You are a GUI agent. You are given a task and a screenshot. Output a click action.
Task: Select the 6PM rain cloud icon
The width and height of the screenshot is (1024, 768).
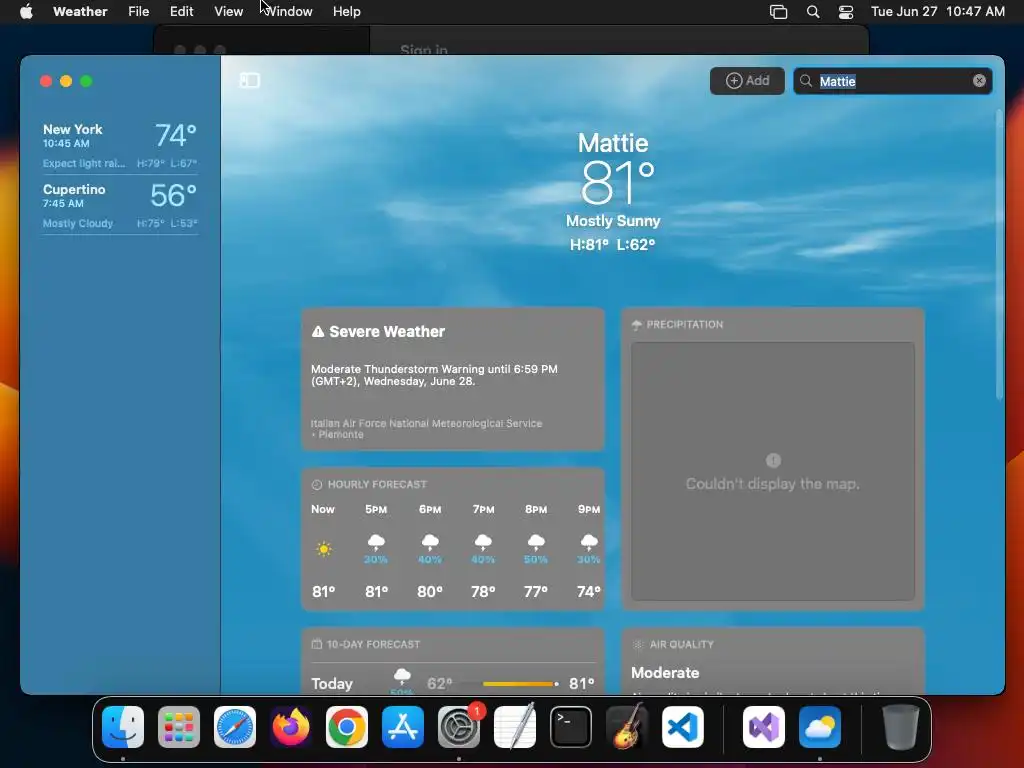(x=430, y=542)
